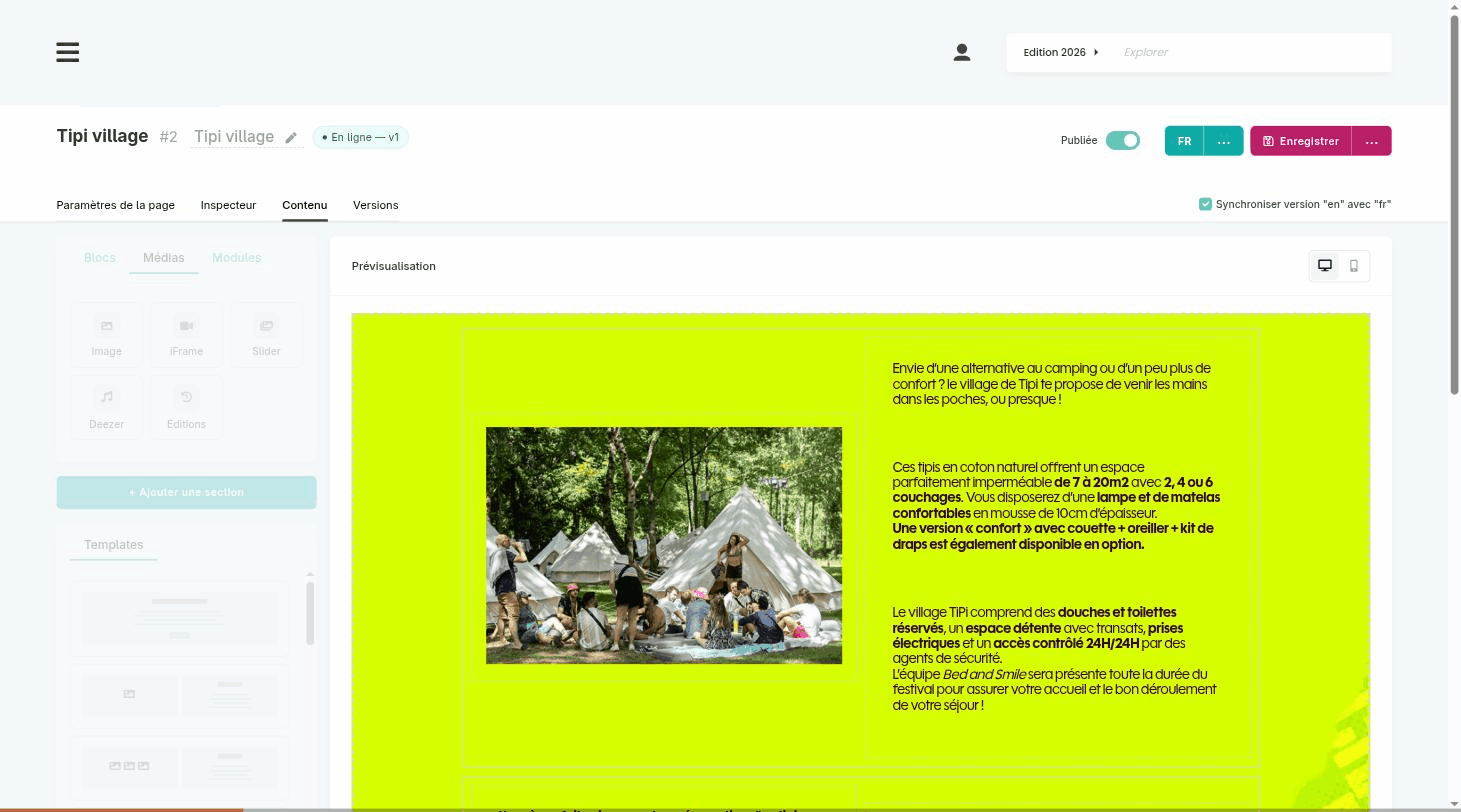Click the Explorer search field
Viewport: 1461px width, 812px height.
(x=1250, y=52)
